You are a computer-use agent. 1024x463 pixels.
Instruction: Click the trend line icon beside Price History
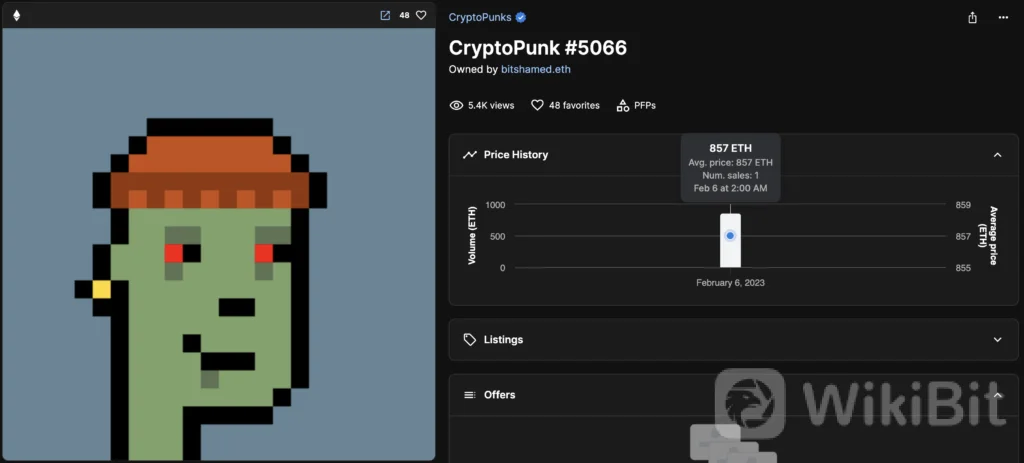click(x=470, y=155)
